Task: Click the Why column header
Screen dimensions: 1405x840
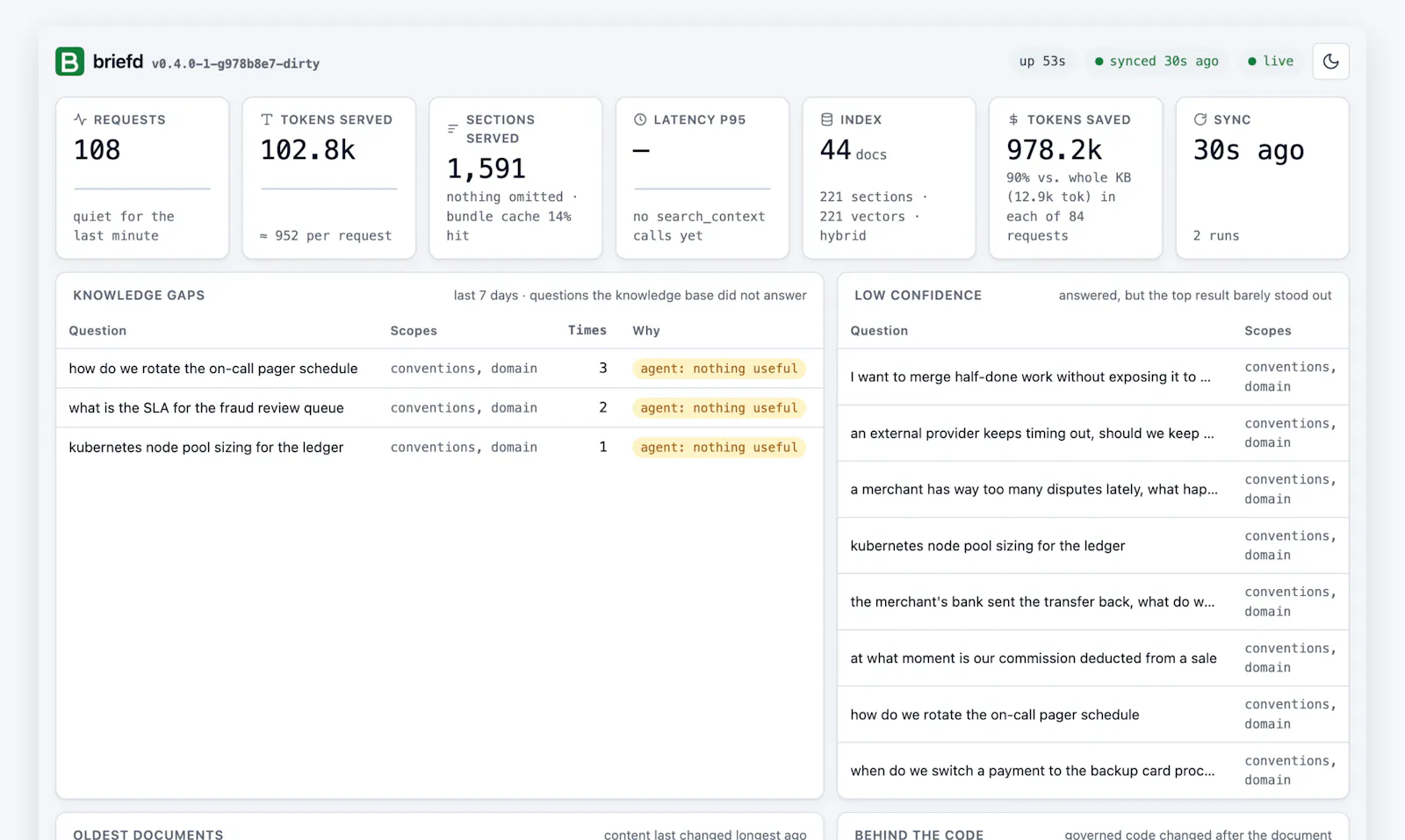Action: tap(646, 331)
